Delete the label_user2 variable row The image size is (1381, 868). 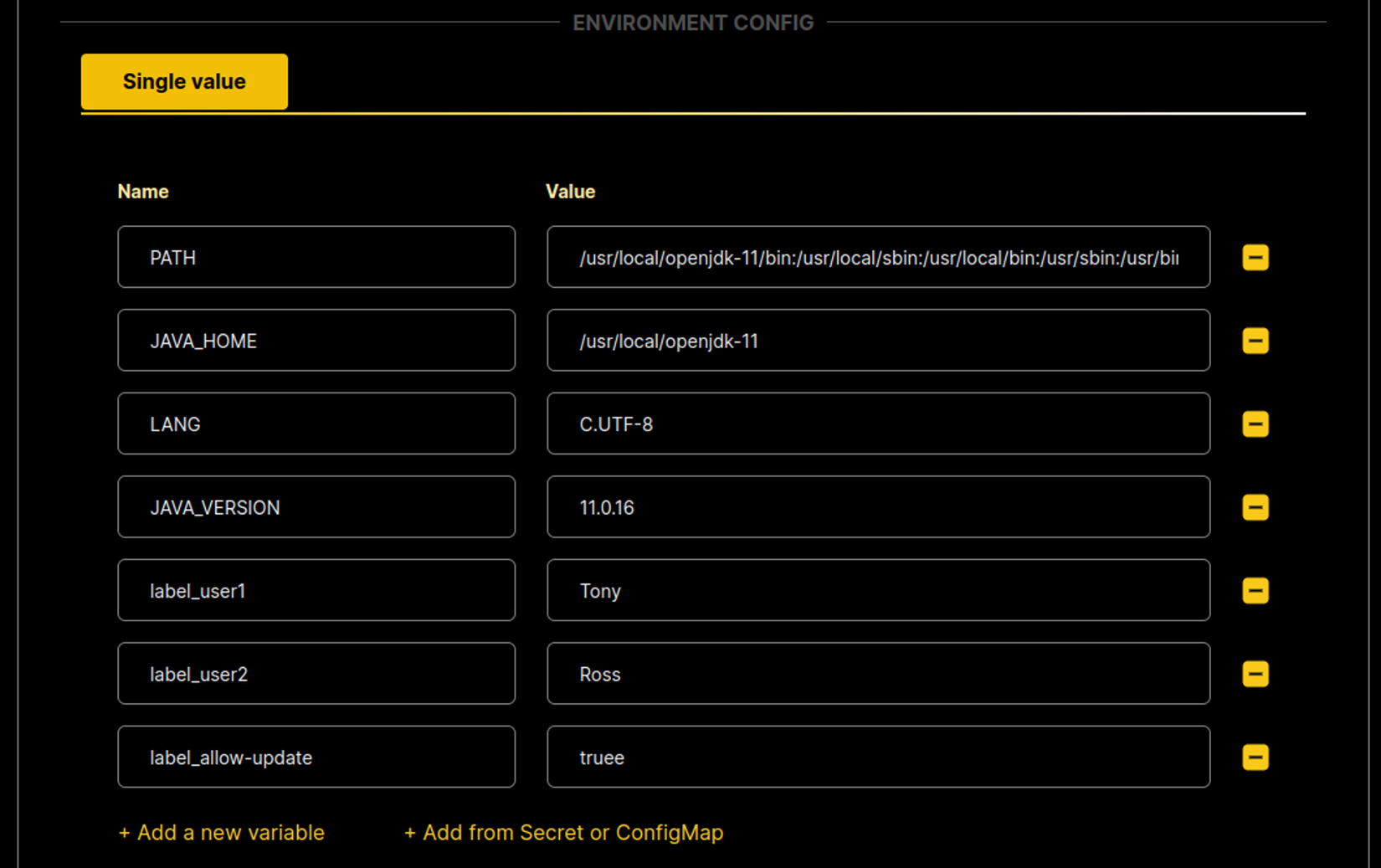[x=1255, y=674]
